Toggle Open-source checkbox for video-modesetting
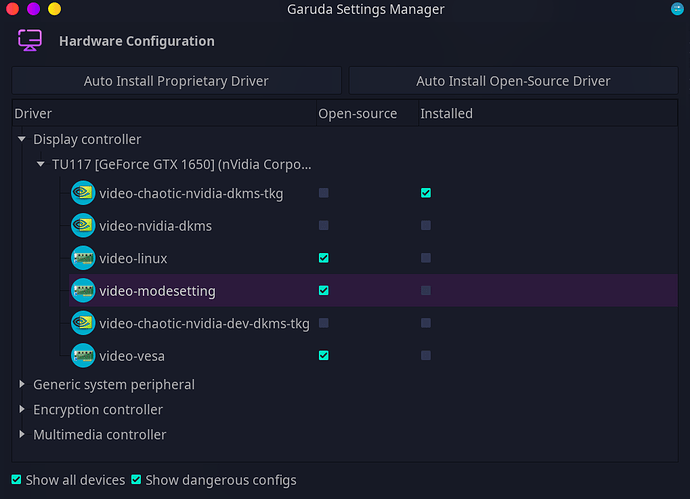The image size is (690, 499). [x=323, y=290]
